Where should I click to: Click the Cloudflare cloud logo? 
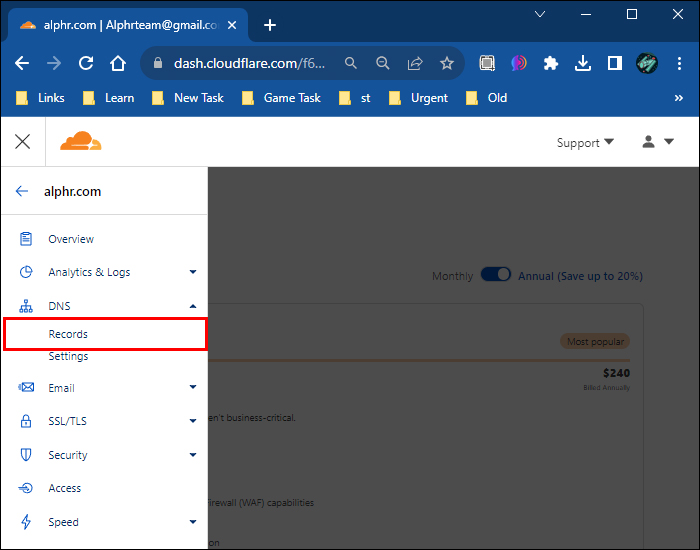[x=81, y=142]
